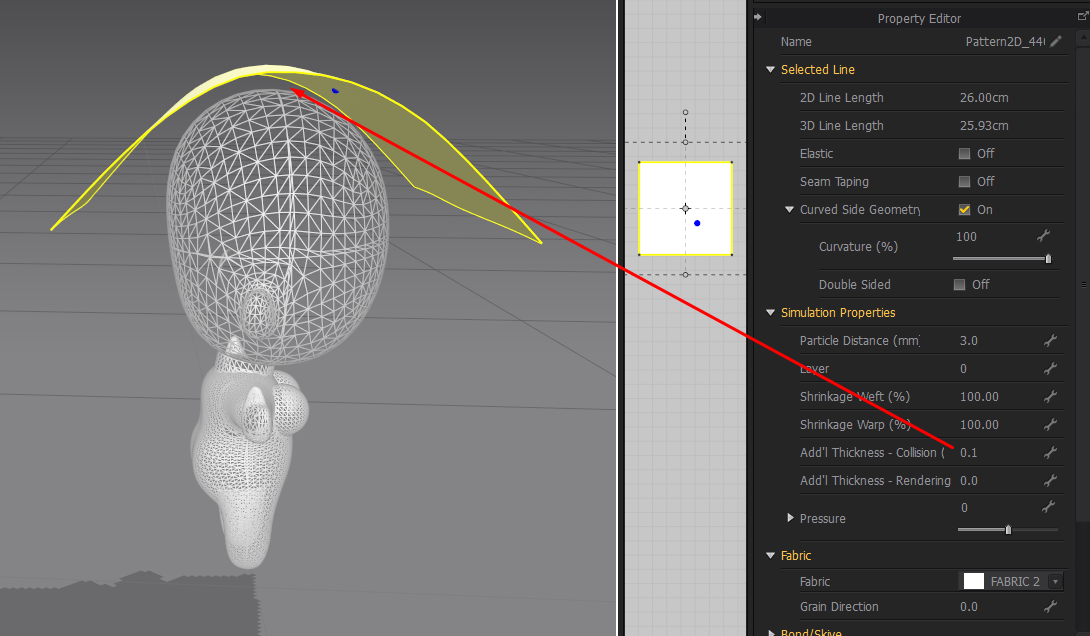The image size is (1090, 636).
Task: Click the 2D Line Length 26.00cm value
Action: (x=984, y=98)
